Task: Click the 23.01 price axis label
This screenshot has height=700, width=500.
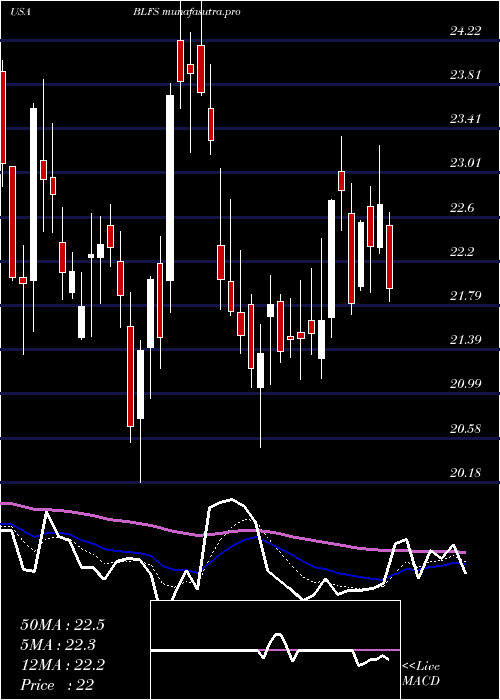Action: [466, 162]
